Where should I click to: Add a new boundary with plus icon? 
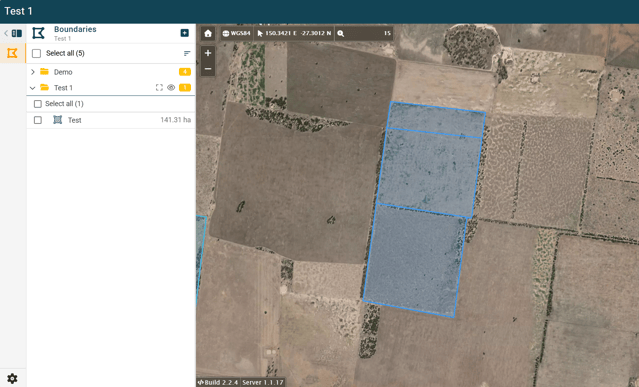click(185, 33)
